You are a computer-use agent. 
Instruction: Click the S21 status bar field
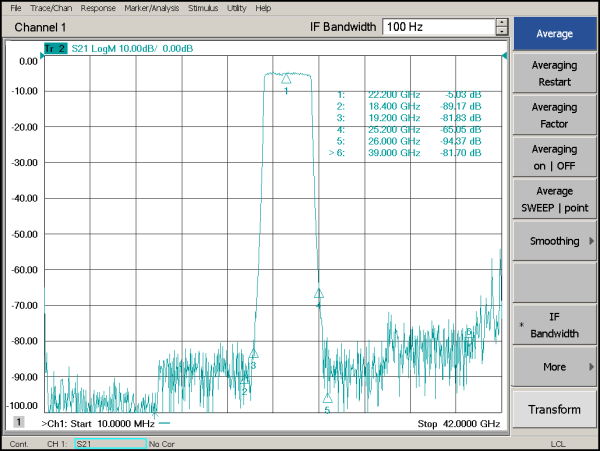(x=111, y=444)
